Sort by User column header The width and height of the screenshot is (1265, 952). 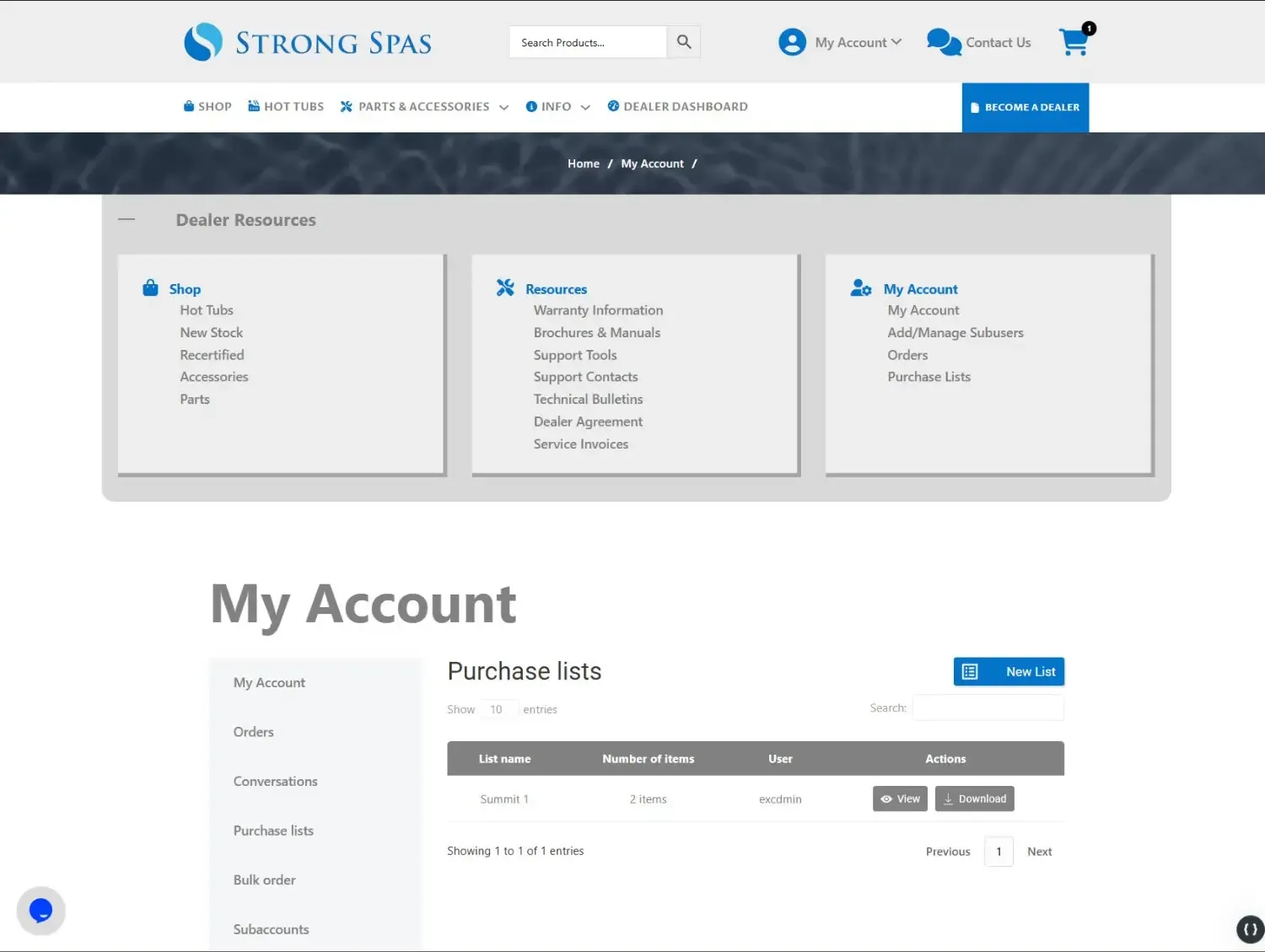point(780,759)
